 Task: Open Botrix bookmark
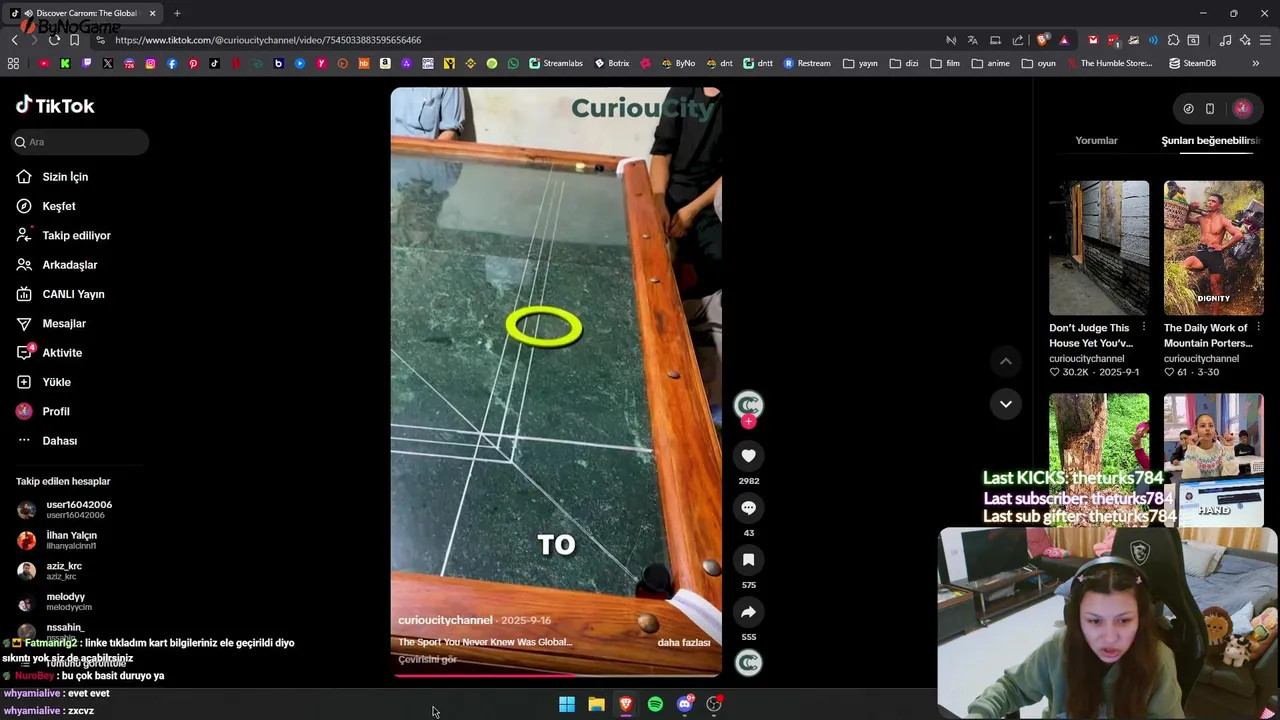tap(612, 63)
